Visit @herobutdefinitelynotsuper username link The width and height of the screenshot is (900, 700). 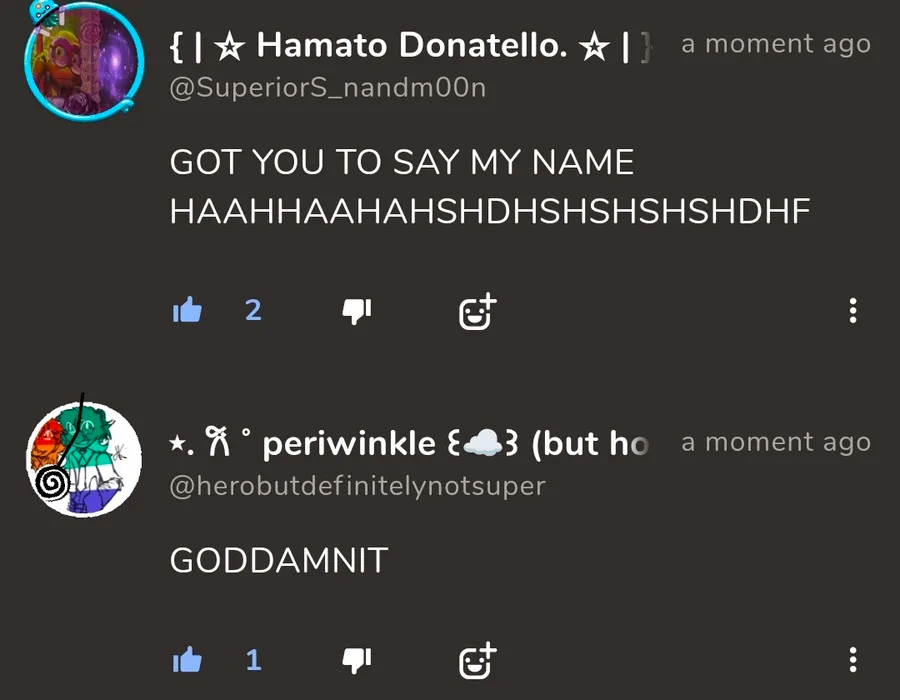[x=358, y=486]
